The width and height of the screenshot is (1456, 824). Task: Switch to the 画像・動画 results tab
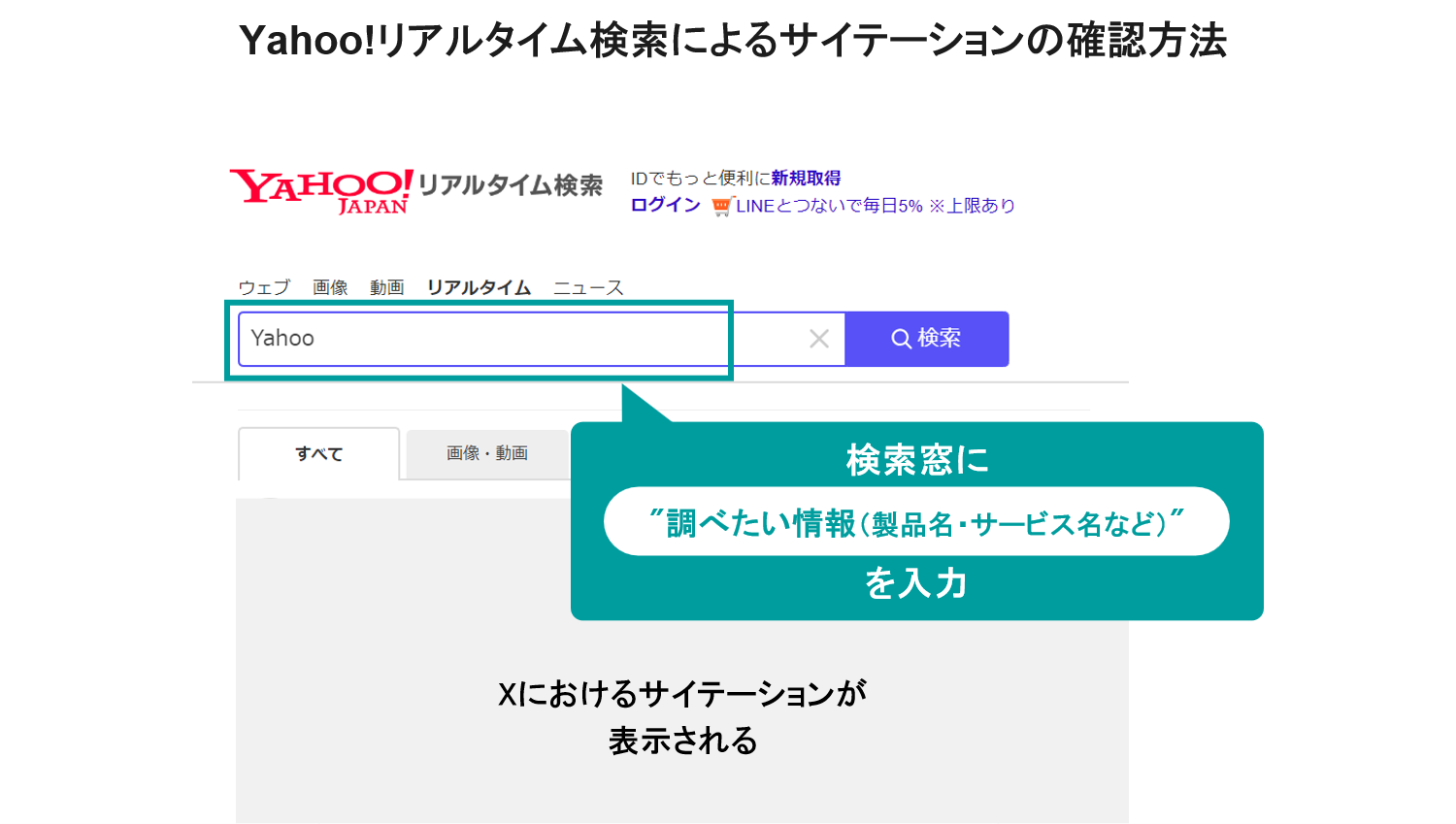coord(487,453)
